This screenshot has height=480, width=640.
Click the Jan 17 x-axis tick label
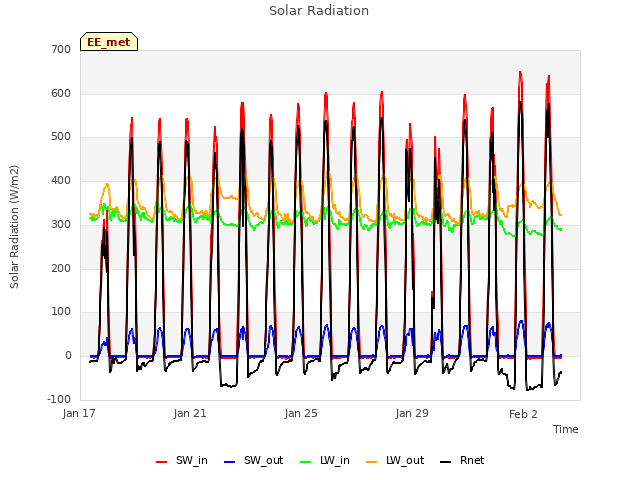point(79,413)
